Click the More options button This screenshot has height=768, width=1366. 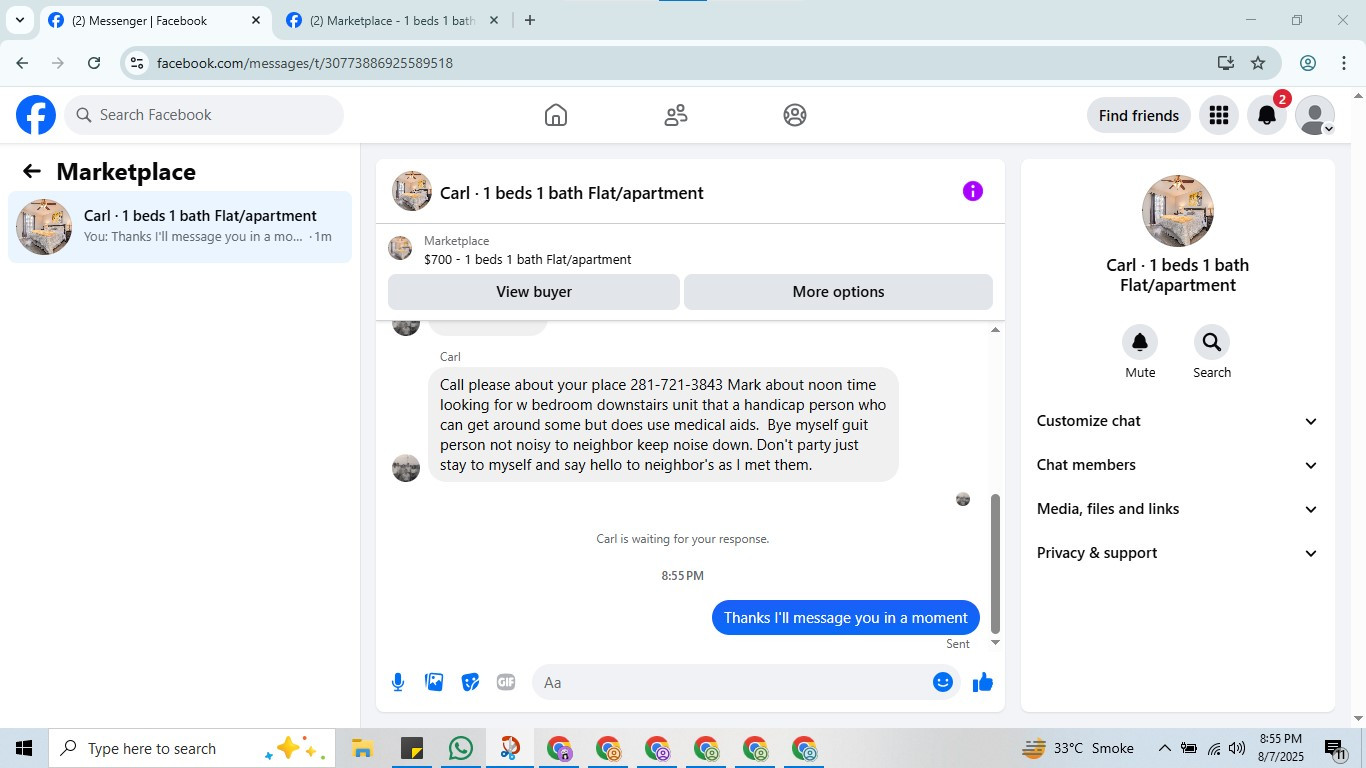pyautogui.click(x=838, y=292)
